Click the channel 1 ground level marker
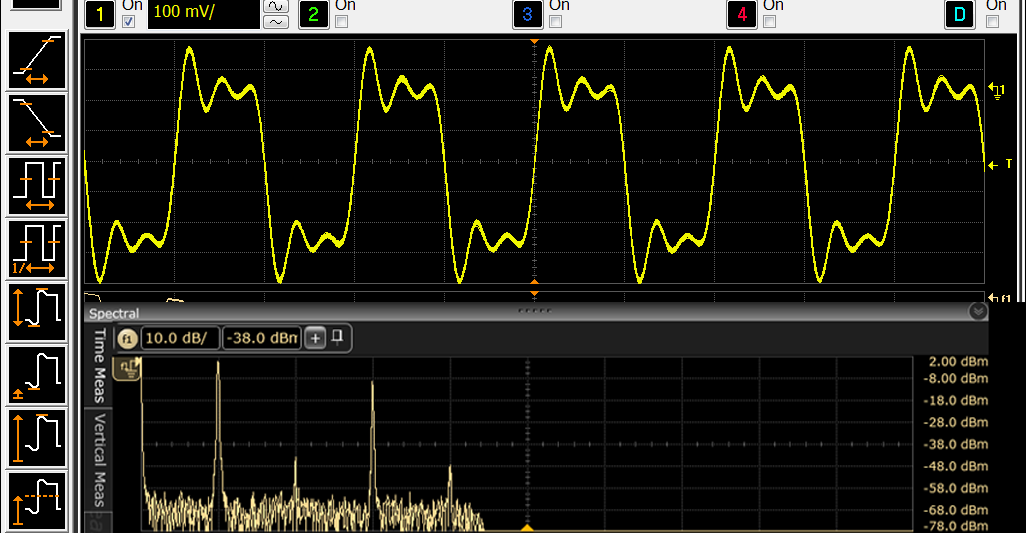Image resolution: width=1026 pixels, height=533 pixels. (x=997, y=90)
